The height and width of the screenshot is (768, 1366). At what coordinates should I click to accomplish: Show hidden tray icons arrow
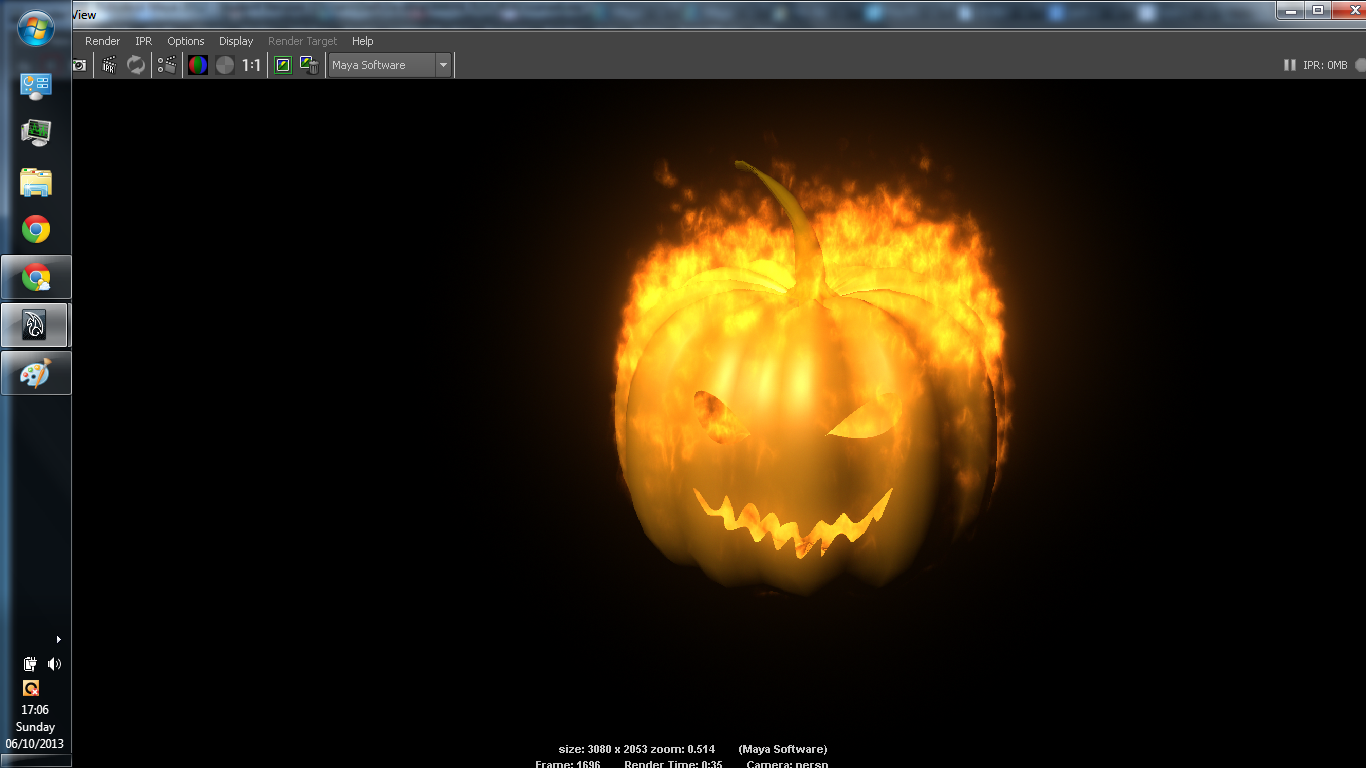pyautogui.click(x=58, y=639)
